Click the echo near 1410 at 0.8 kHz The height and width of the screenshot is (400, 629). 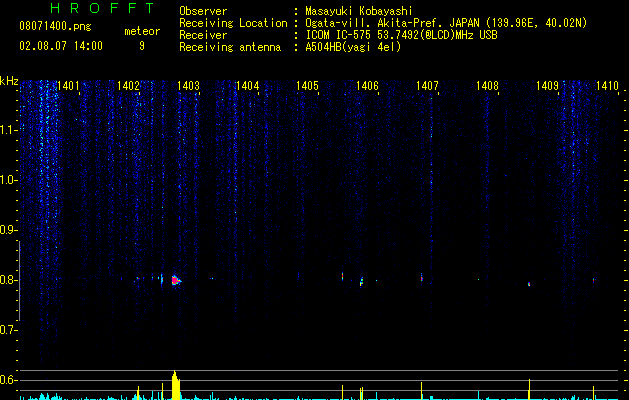pyautogui.click(x=594, y=280)
